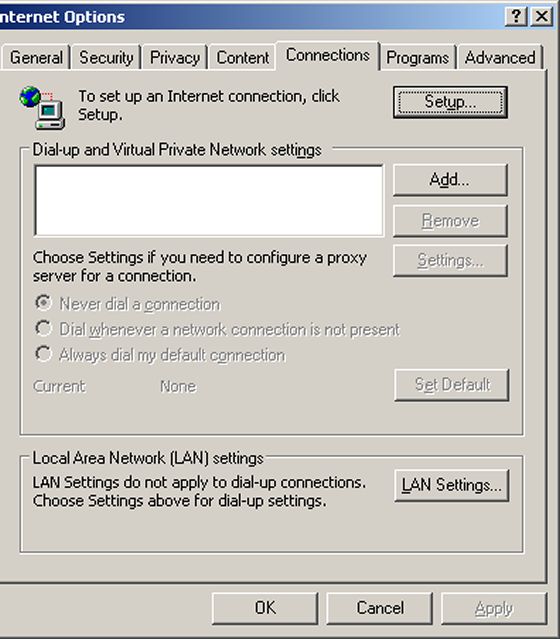Image resolution: width=560 pixels, height=639 pixels.
Task: Cancel the Internet Options dialog
Action: click(380, 608)
